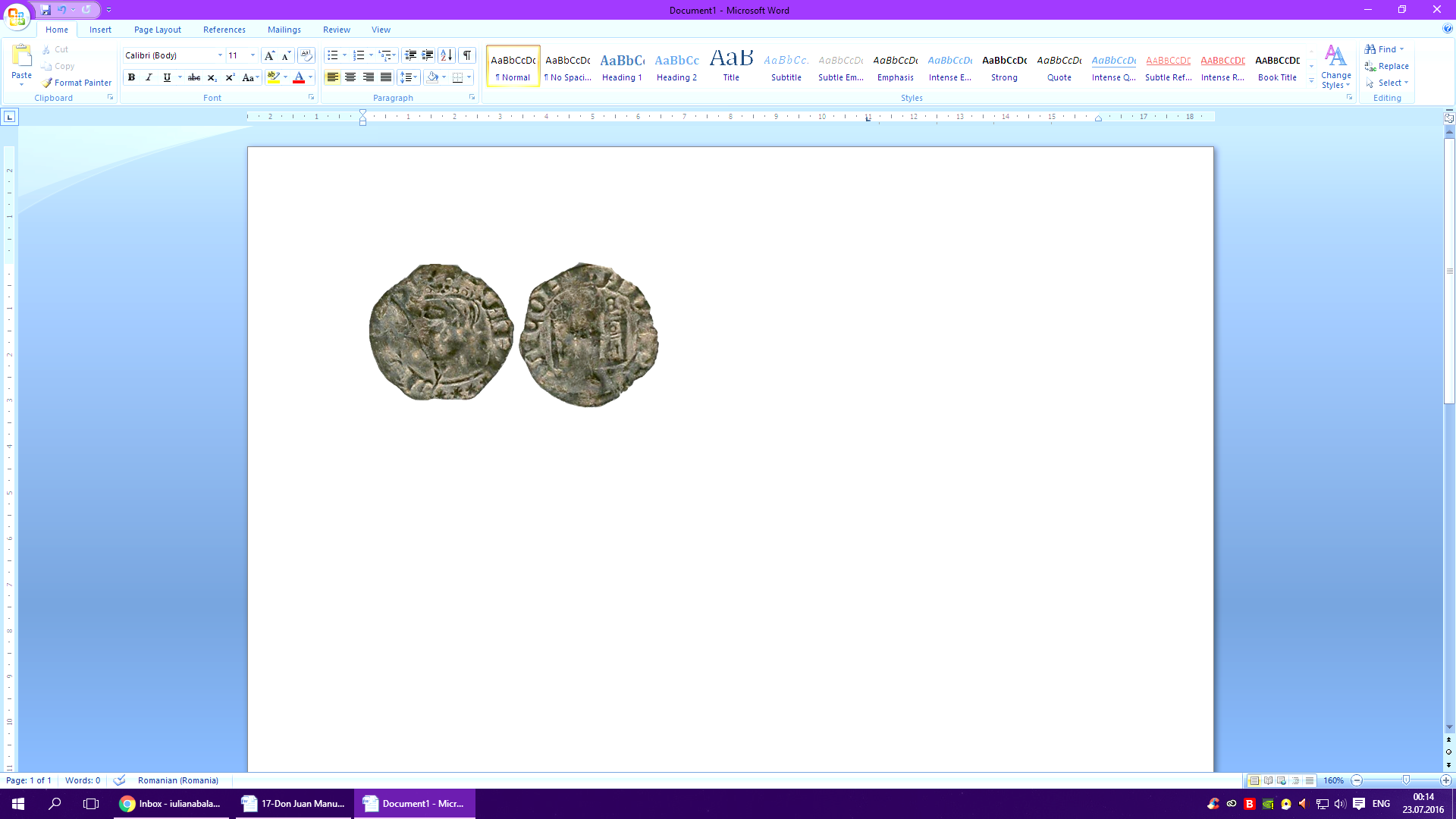1456x819 pixels.
Task: Open the Chrome Inbox taskbar item
Action: coord(171,804)
